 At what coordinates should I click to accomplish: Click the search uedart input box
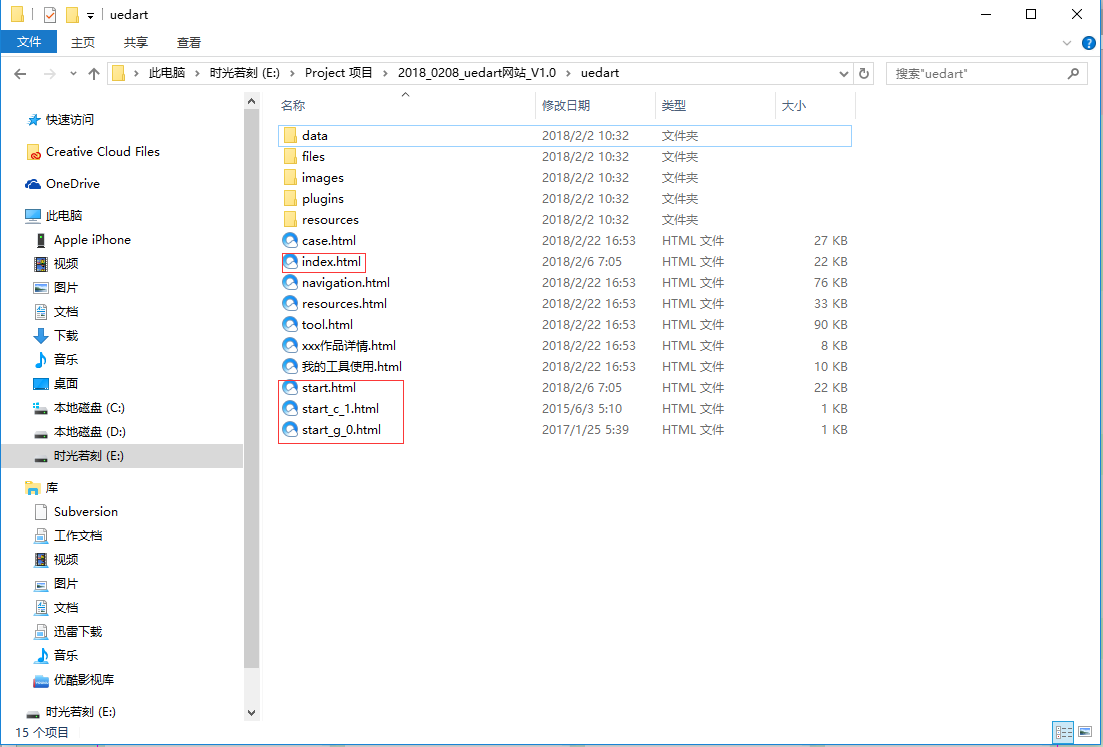pos(975,74)
